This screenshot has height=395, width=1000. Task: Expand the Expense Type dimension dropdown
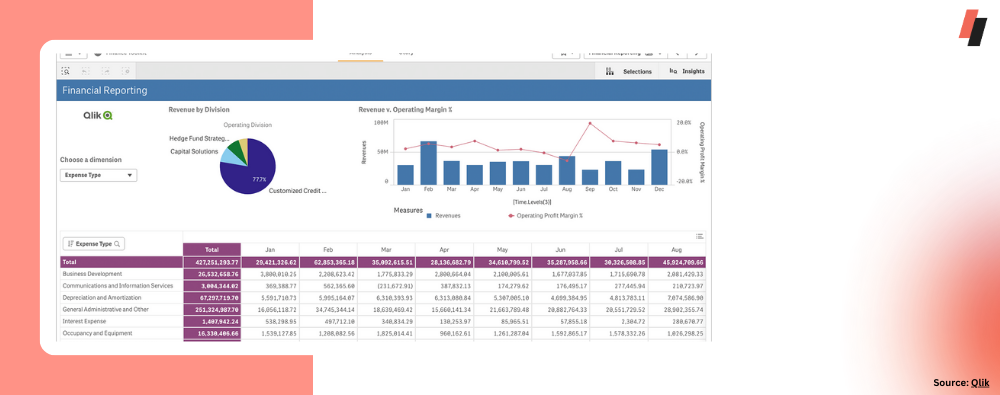click(98, 175)
